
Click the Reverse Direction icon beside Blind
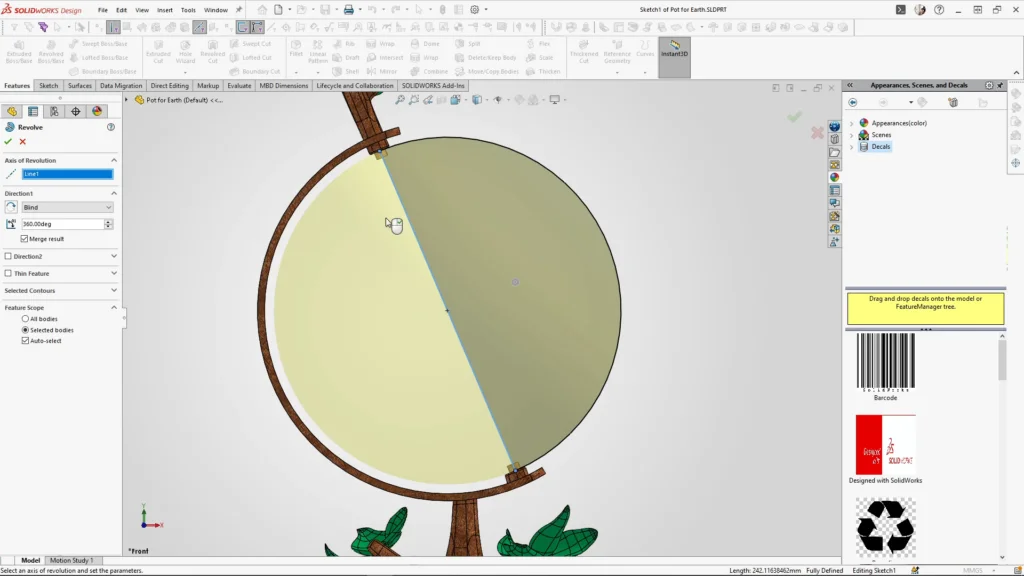(11, 207)
